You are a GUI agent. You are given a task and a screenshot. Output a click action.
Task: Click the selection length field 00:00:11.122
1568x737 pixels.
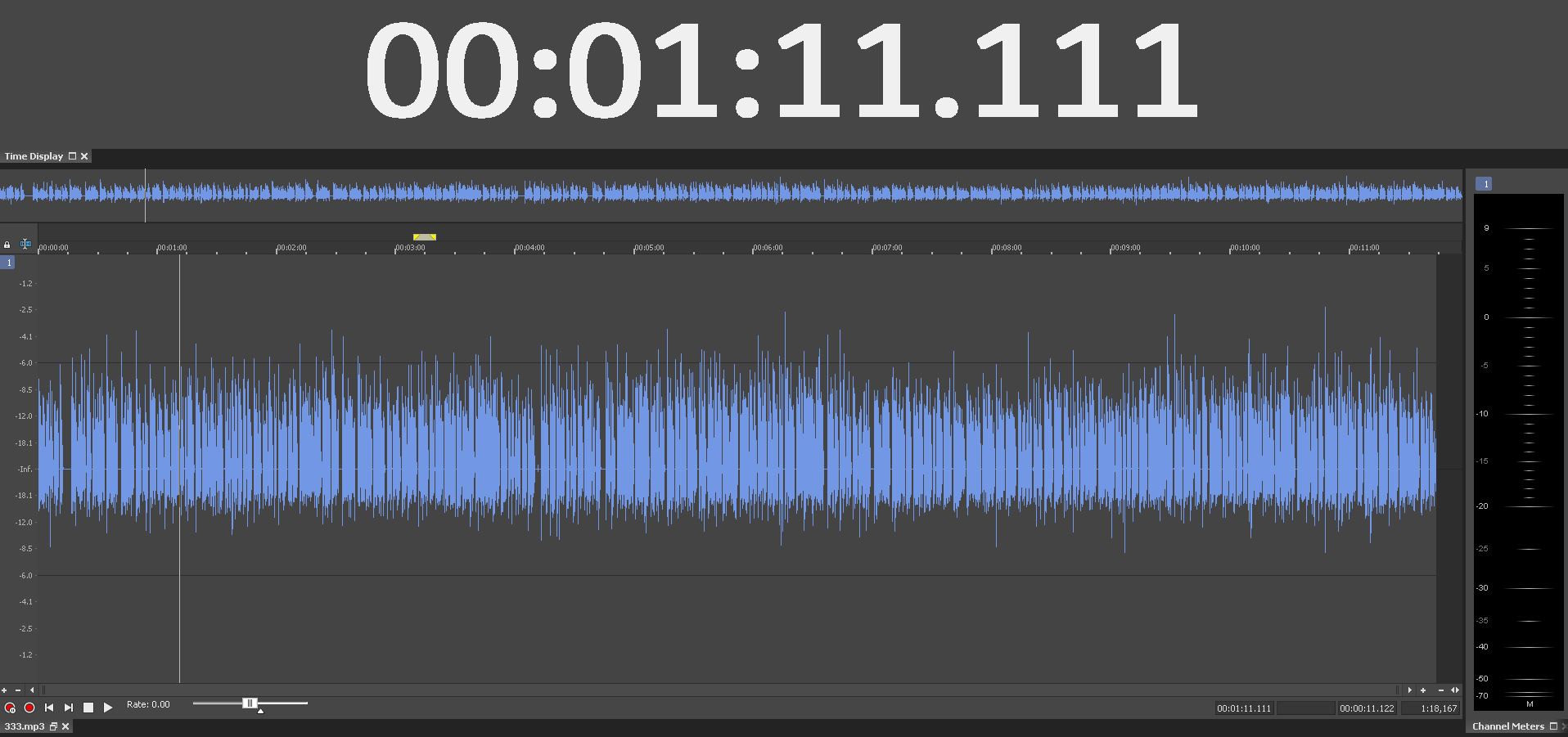tap(1367, 708)
